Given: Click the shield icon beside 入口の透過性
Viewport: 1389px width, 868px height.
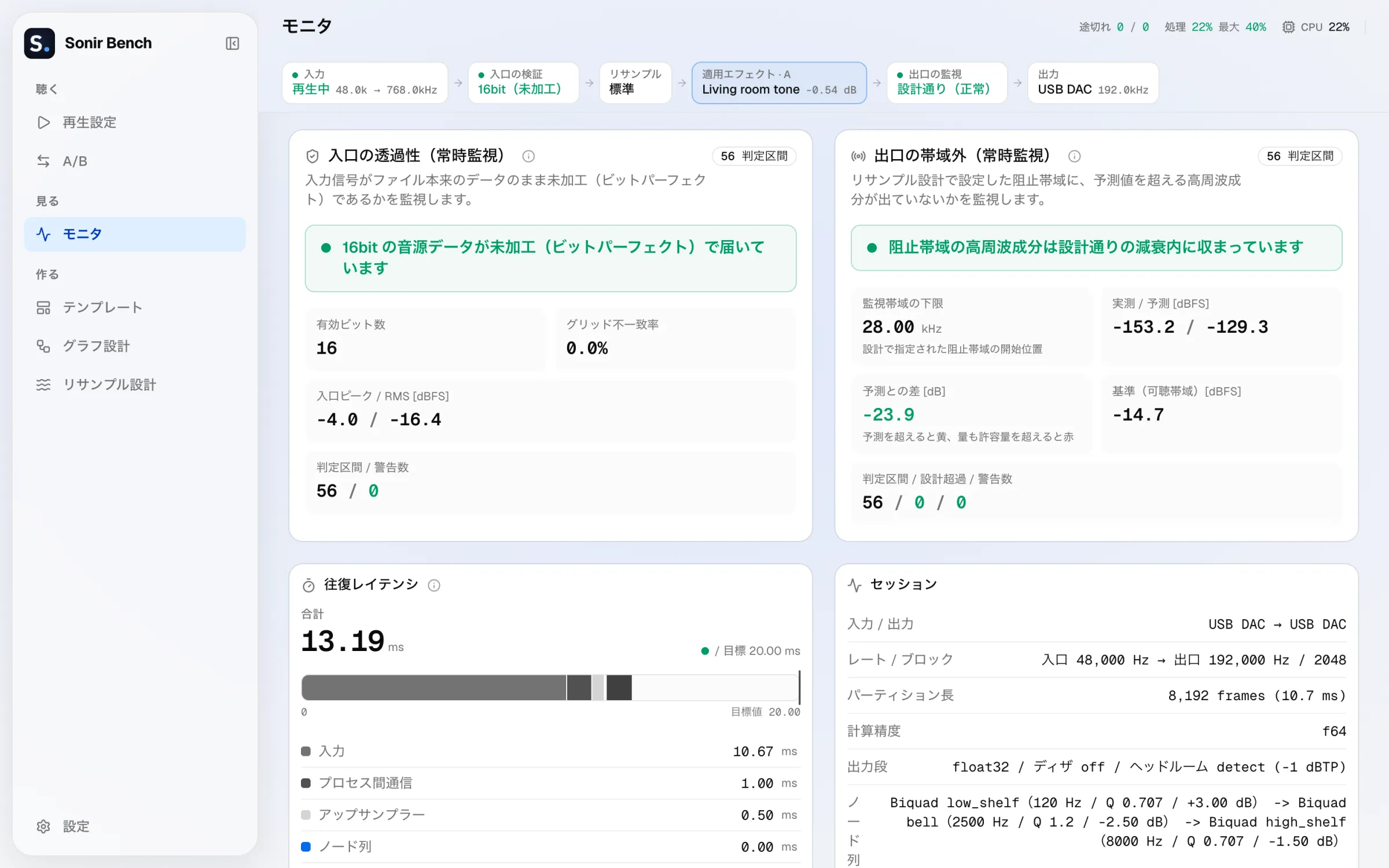Looking at the screenshot, I should [x=313, y=156].
